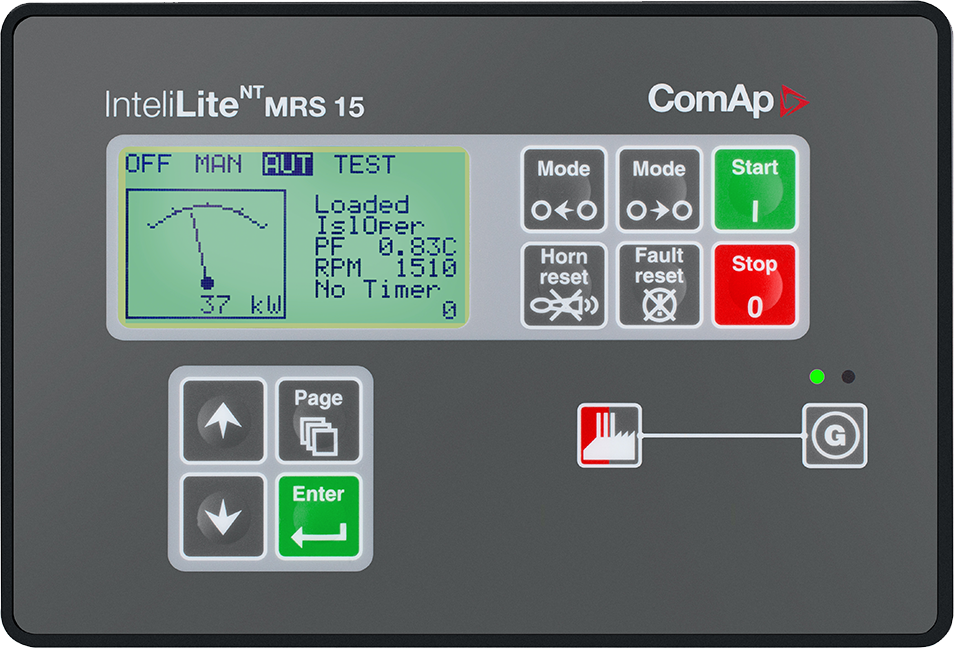Viewport: 954px width, 648px height.
Task: Toggle the right Mode button
Action: (x=659, y=190)
